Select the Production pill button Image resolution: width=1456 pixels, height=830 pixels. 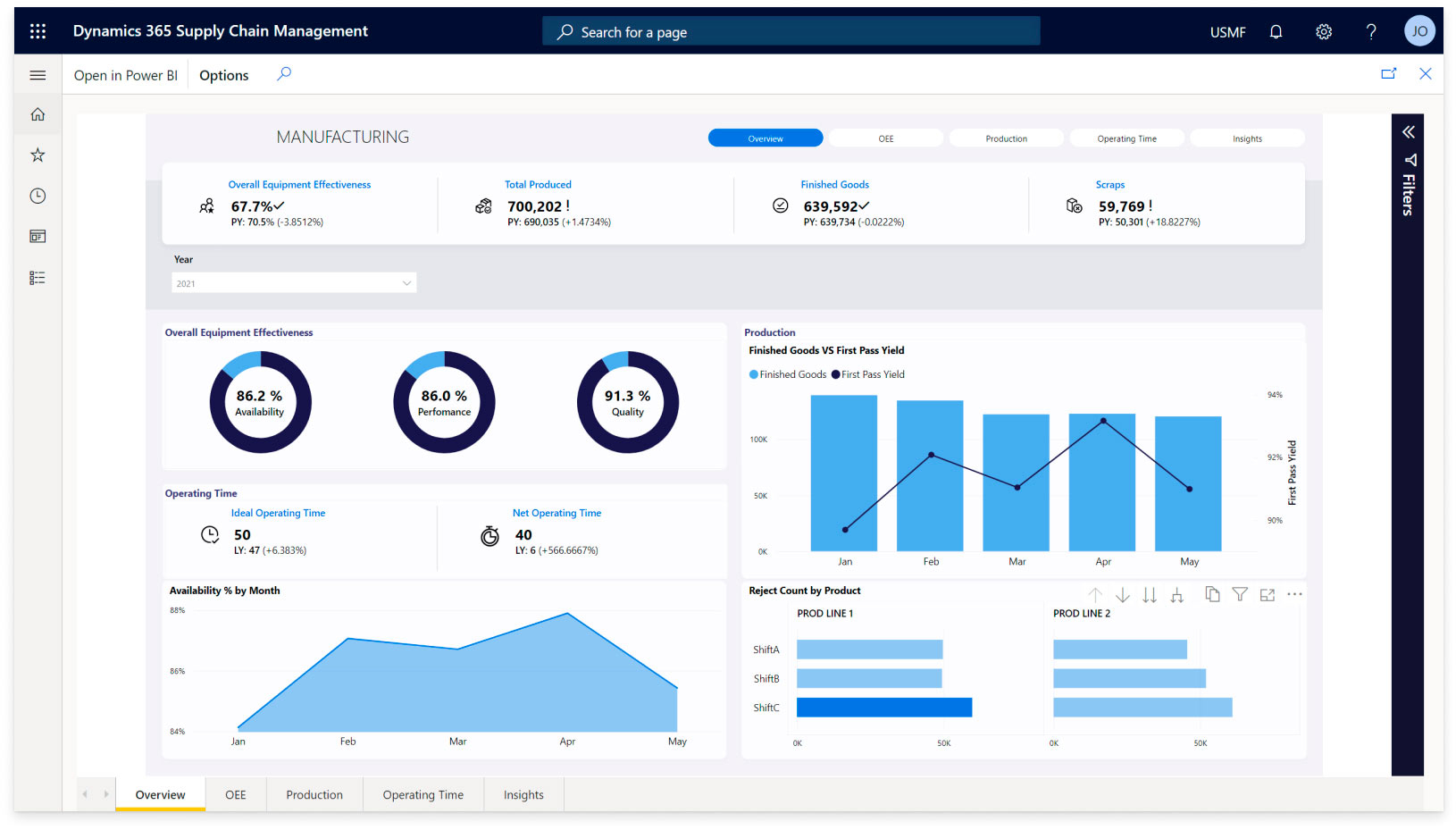click(1007, 138)
